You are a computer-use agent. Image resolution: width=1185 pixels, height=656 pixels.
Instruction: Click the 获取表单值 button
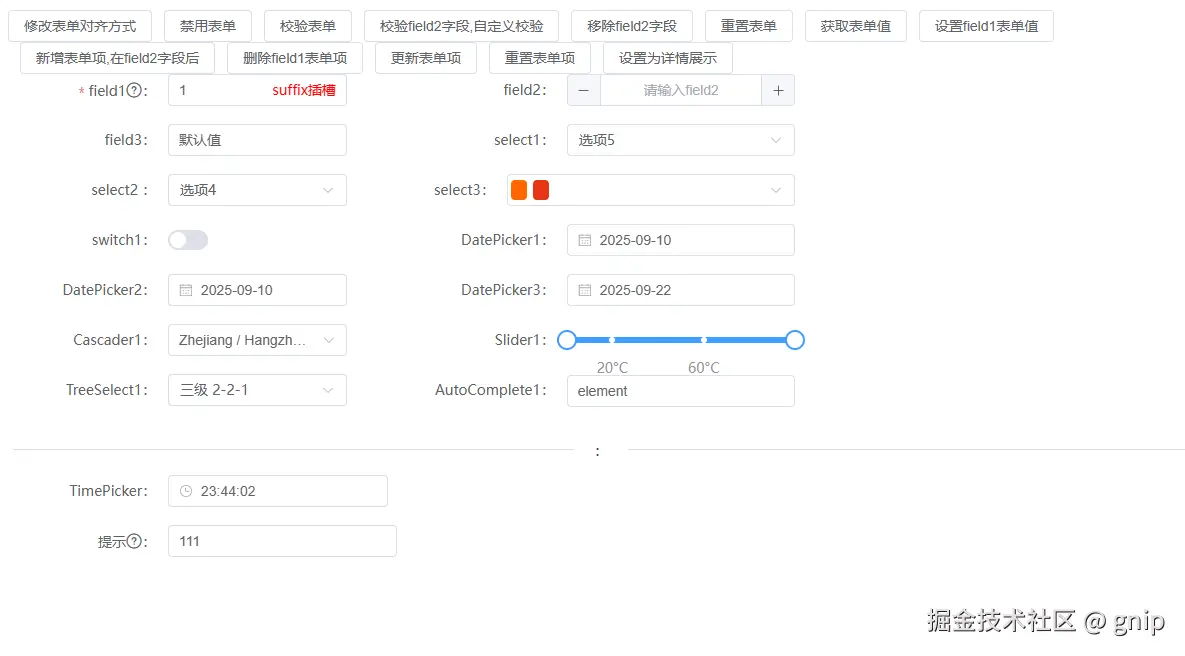(855, 26)
